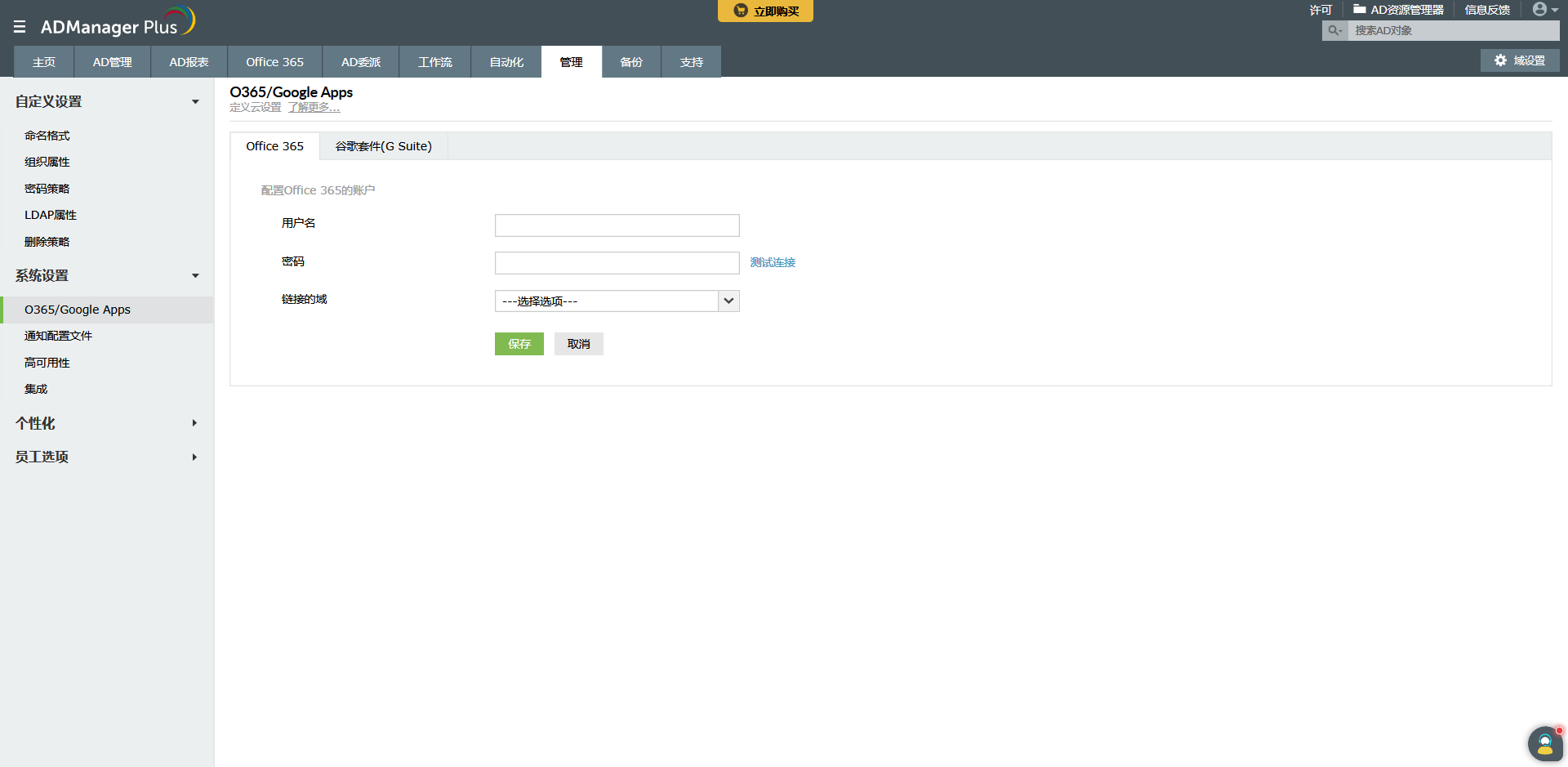Open the 信息反馈 link
The image size is (1568, 767).
point(1487,10)
